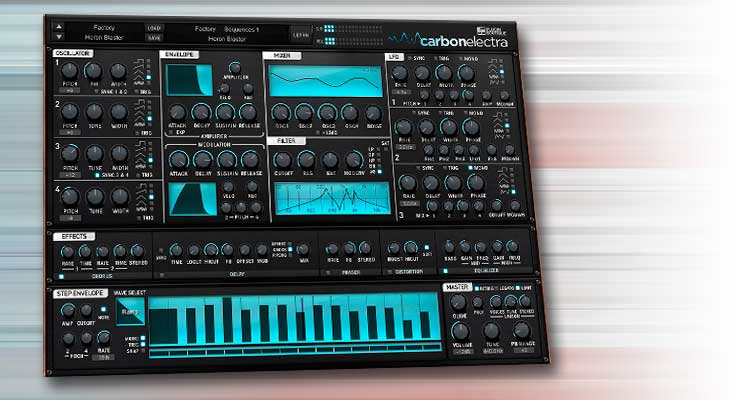Screen dimensions: 750x400
Task: Click the MIXER section label
Action: [282, 56]
